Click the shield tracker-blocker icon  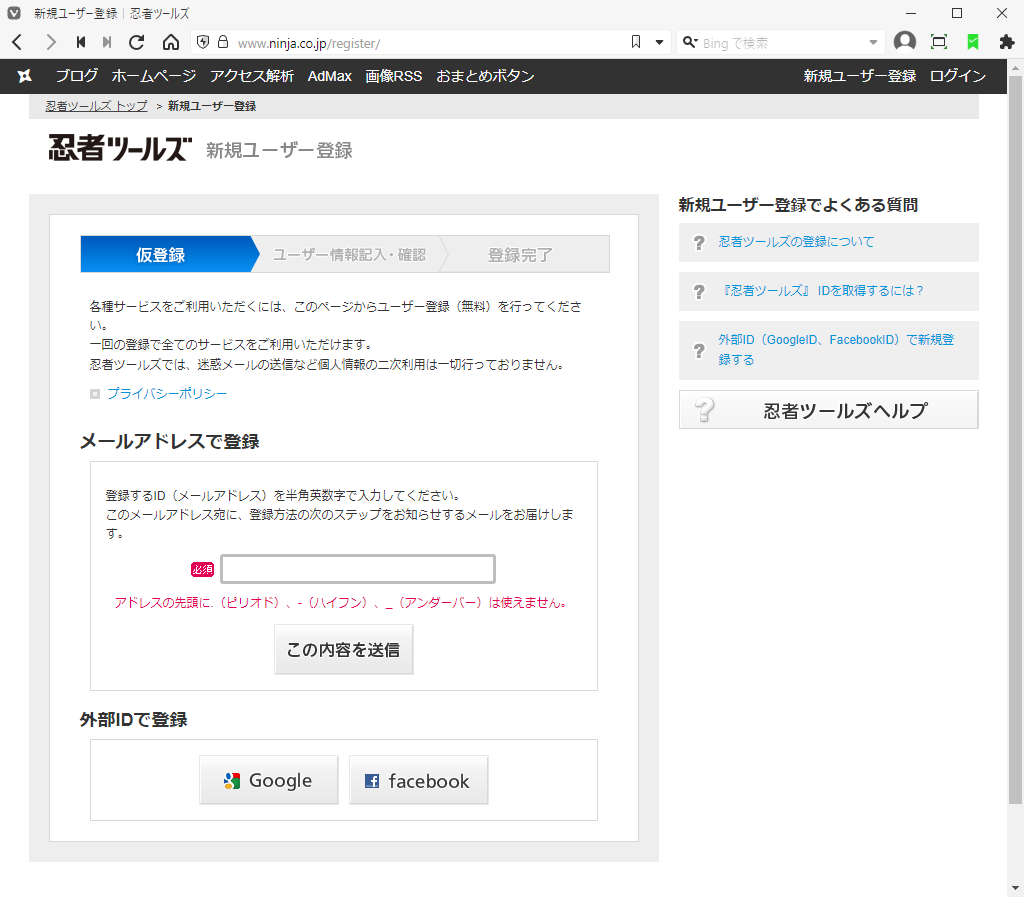tap(203, 42)
